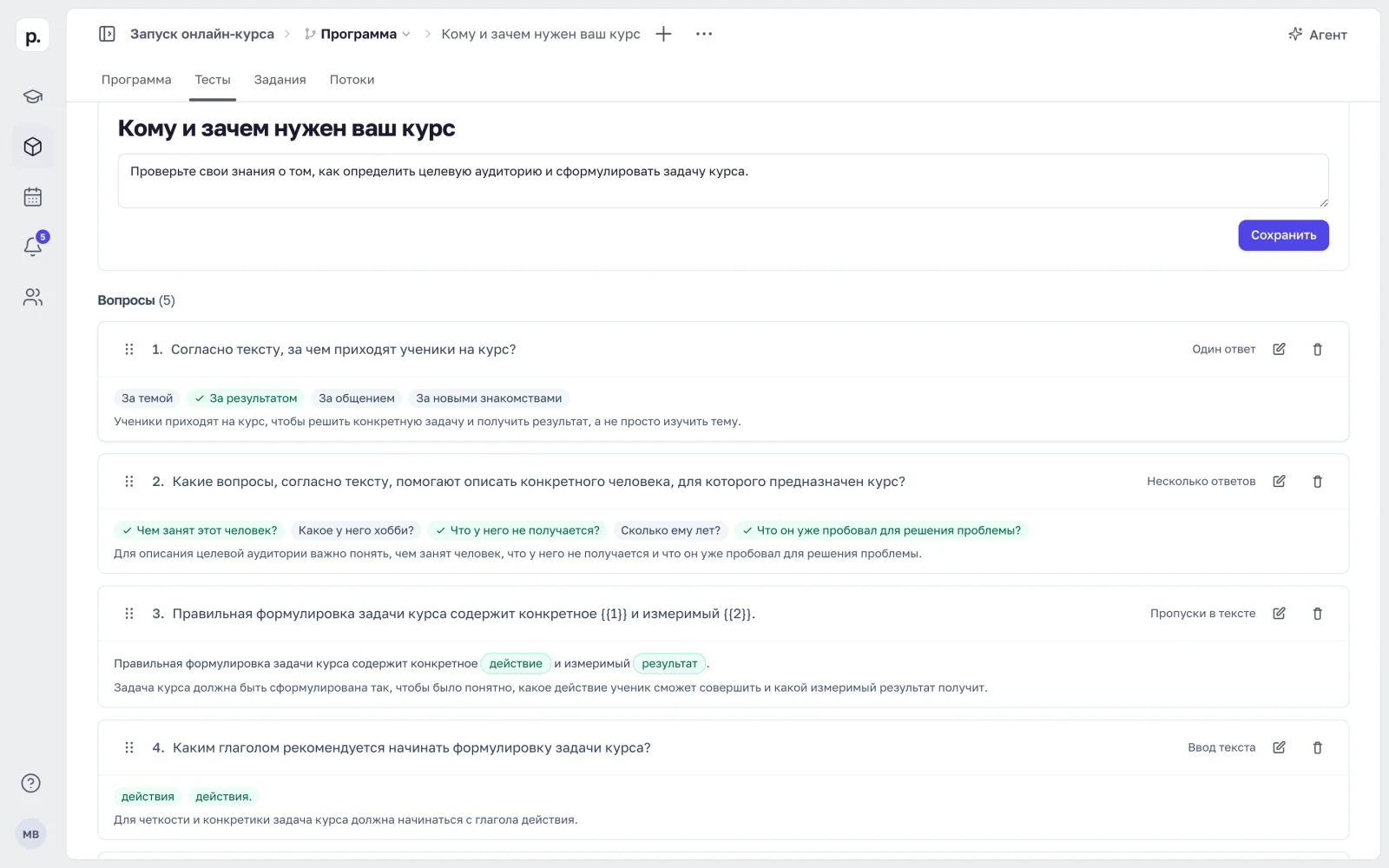This screenshot has width=1389, height=868.
Task: Grab the drag handle of question 4
Action: tap(129, 747)
